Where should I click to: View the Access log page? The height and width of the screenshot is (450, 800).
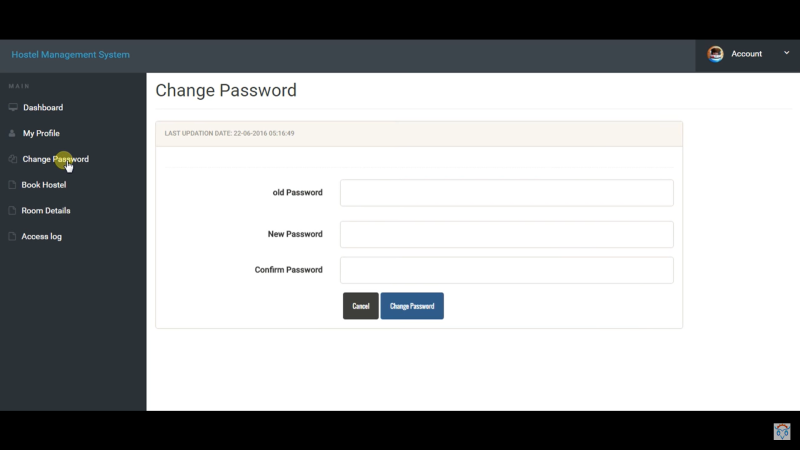(x=41, y=236)
